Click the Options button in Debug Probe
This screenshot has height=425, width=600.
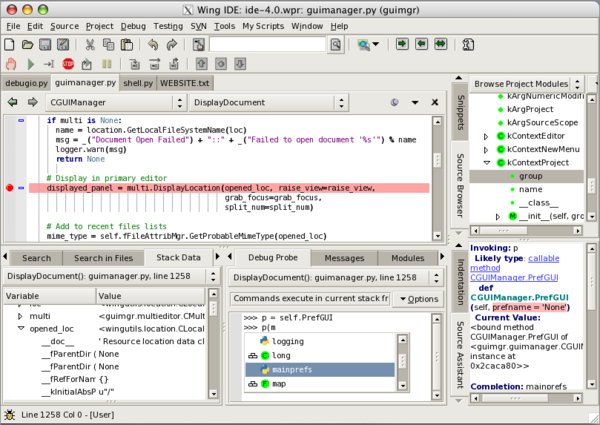pos(418,299)
